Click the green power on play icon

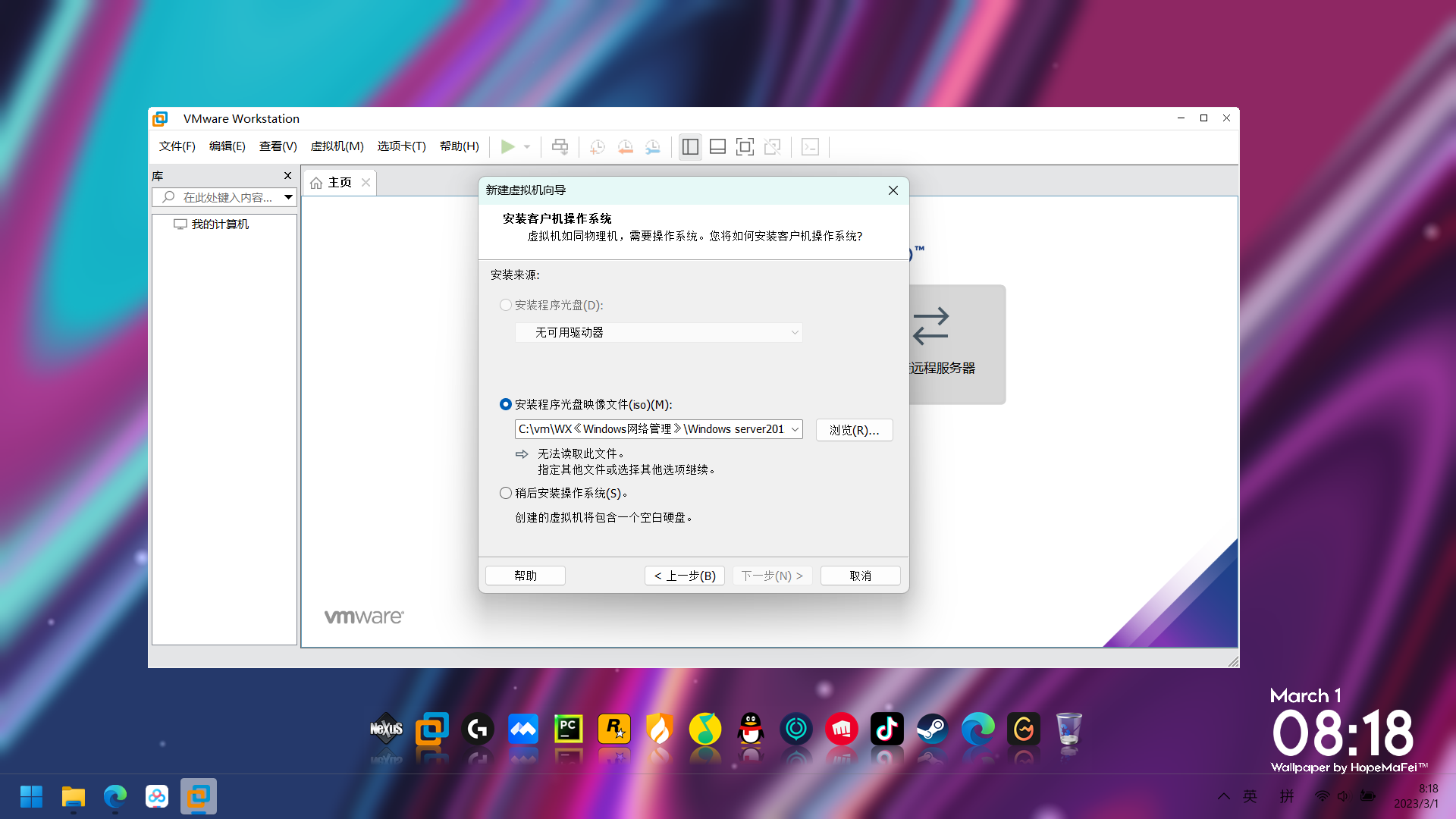tap(507, 146)
